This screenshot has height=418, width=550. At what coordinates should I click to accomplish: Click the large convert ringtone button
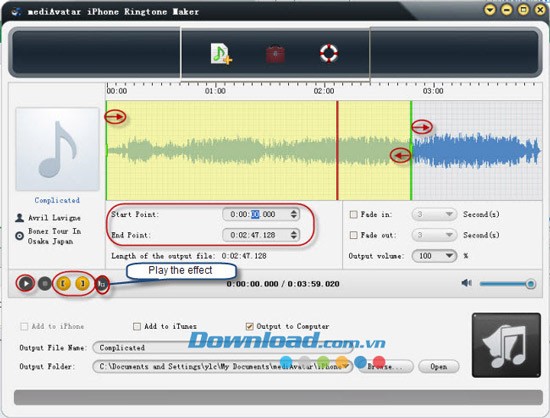tap(506, 345)
